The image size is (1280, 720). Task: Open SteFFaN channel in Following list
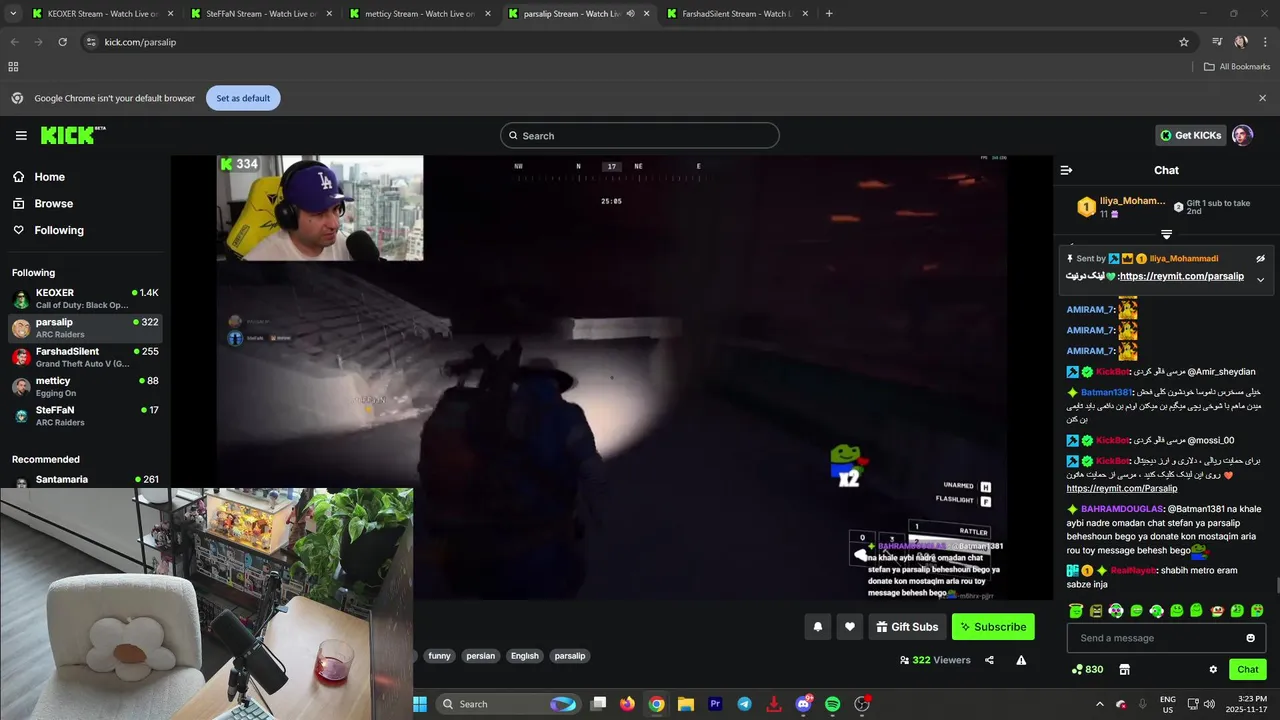point(85,415)
